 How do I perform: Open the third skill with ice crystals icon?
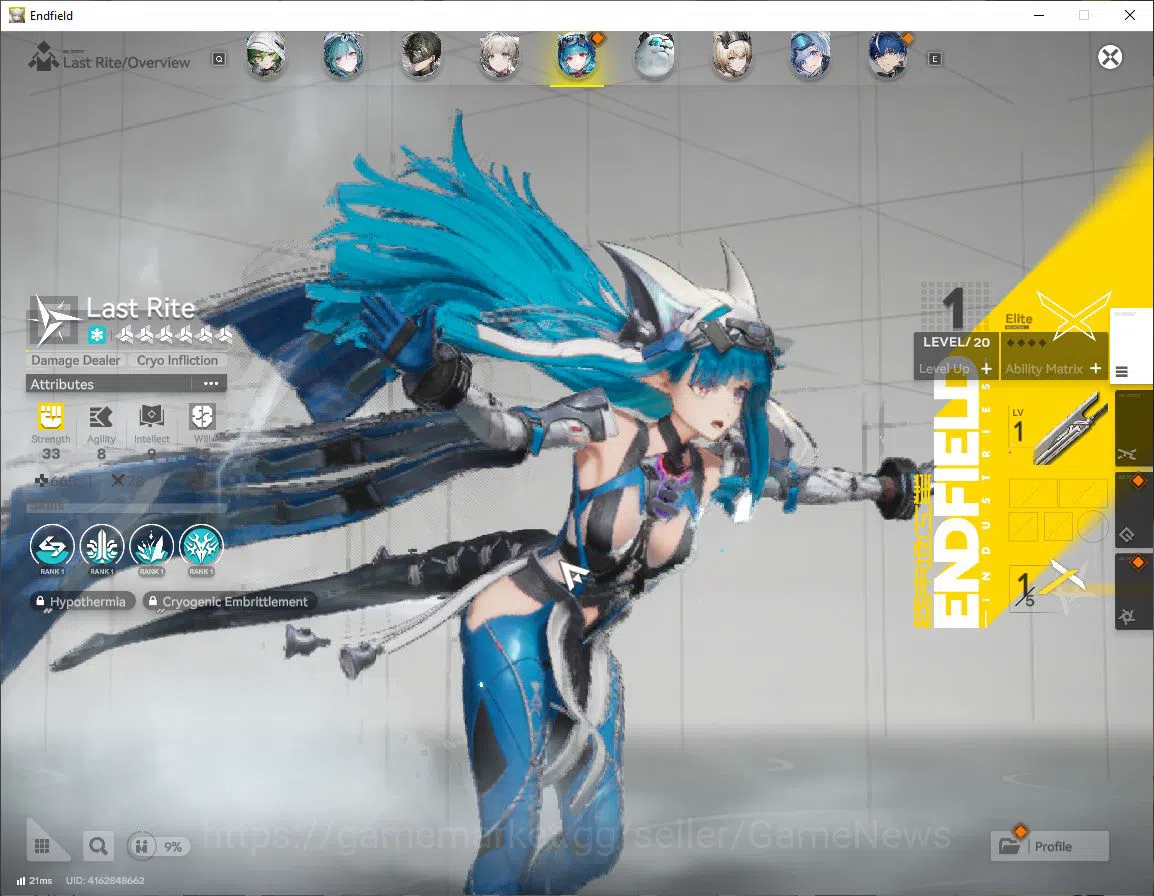coord(152,546)
